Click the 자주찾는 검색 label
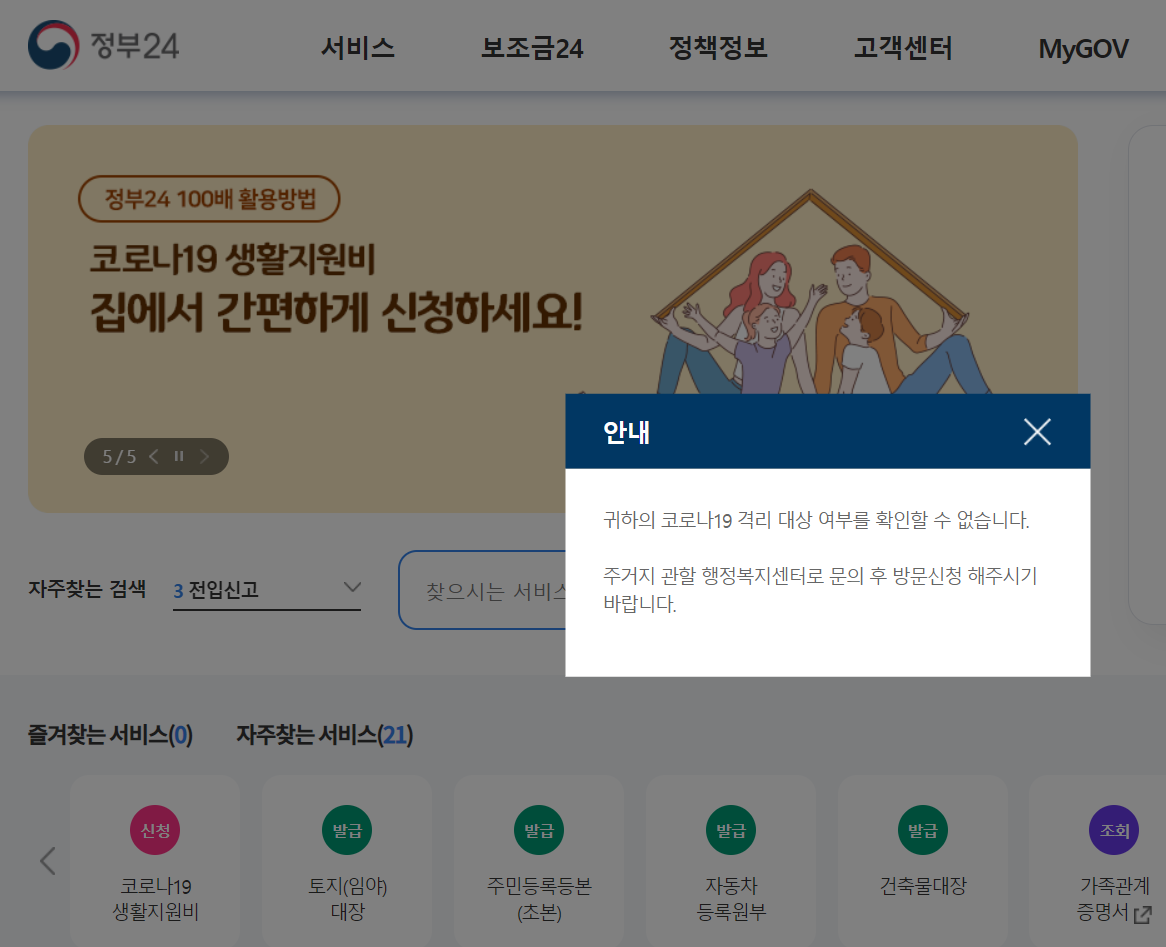 click(87, 589)
